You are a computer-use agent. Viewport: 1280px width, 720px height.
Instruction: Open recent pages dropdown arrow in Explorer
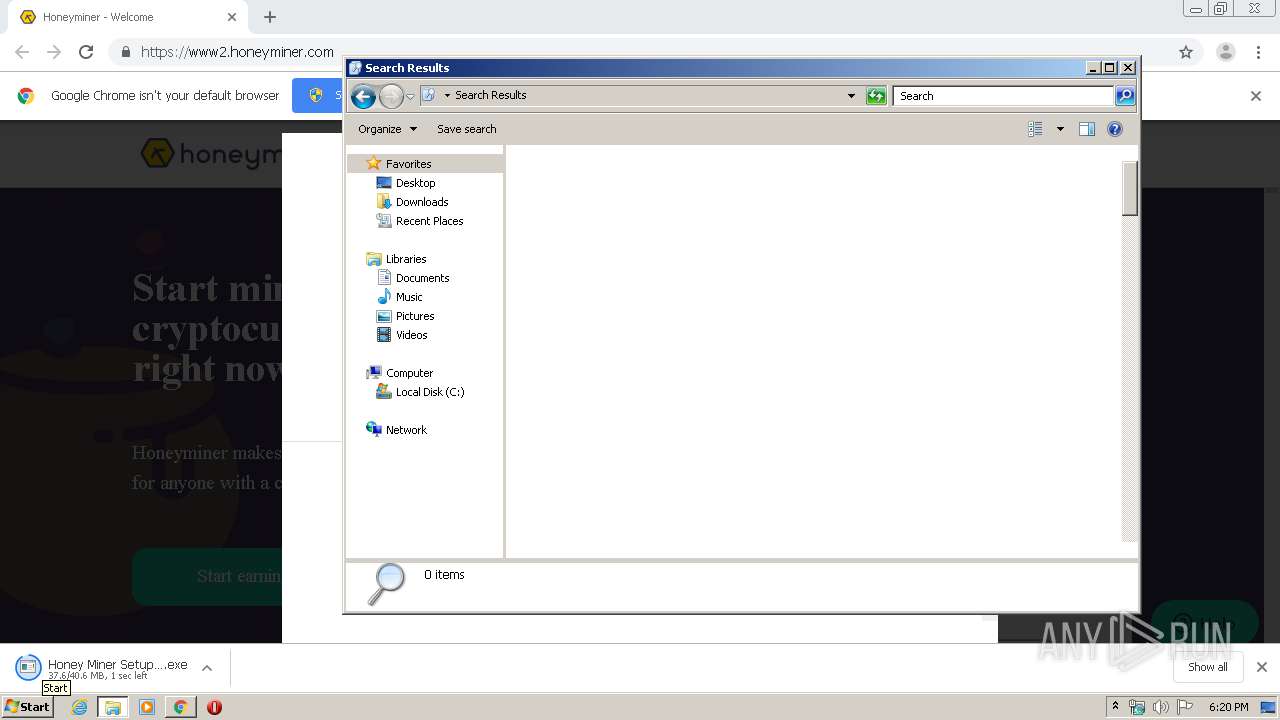pyautogui.click(x=410, y=96)
